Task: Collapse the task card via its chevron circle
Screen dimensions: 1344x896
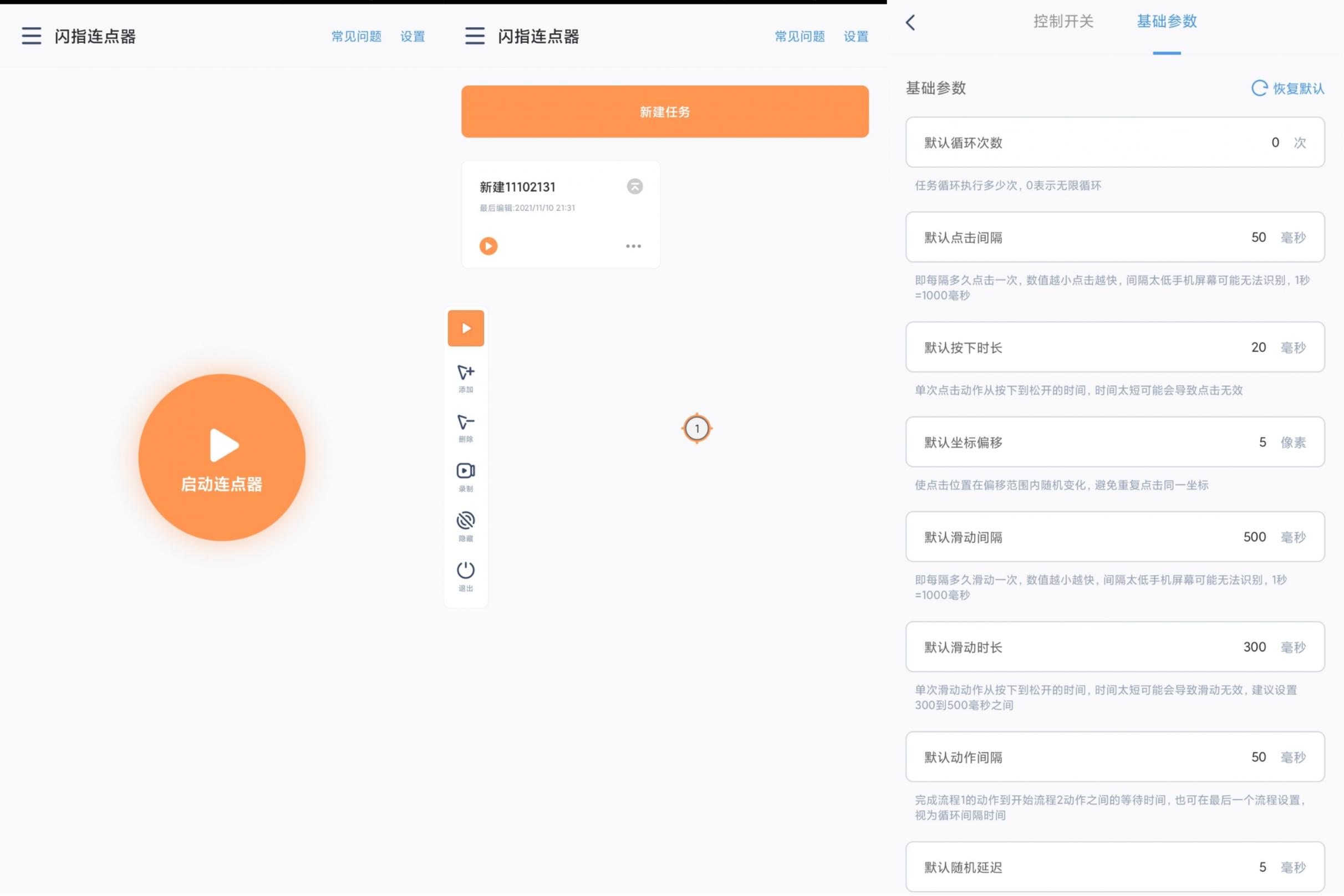Action: coord(634,187)
